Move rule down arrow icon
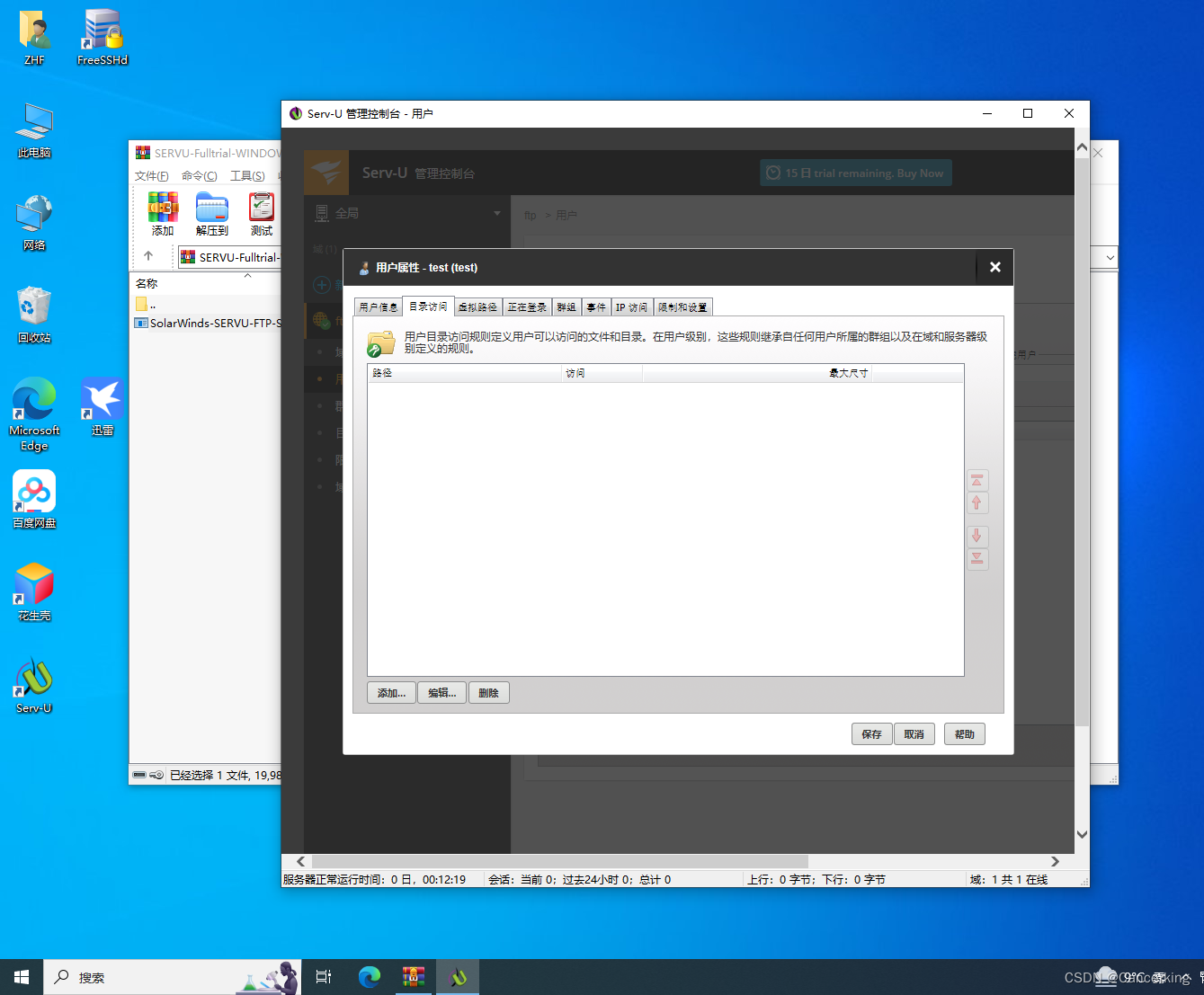 pyautogui.click(x=977, y=537)
